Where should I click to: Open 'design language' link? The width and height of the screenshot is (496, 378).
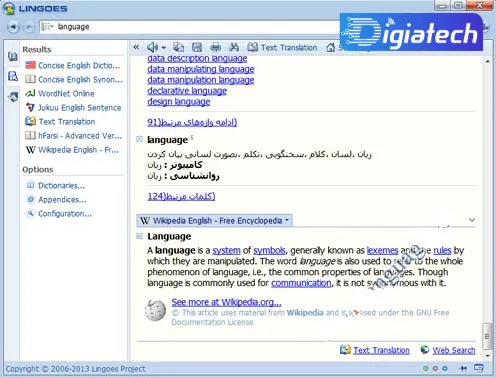(179, 102)
